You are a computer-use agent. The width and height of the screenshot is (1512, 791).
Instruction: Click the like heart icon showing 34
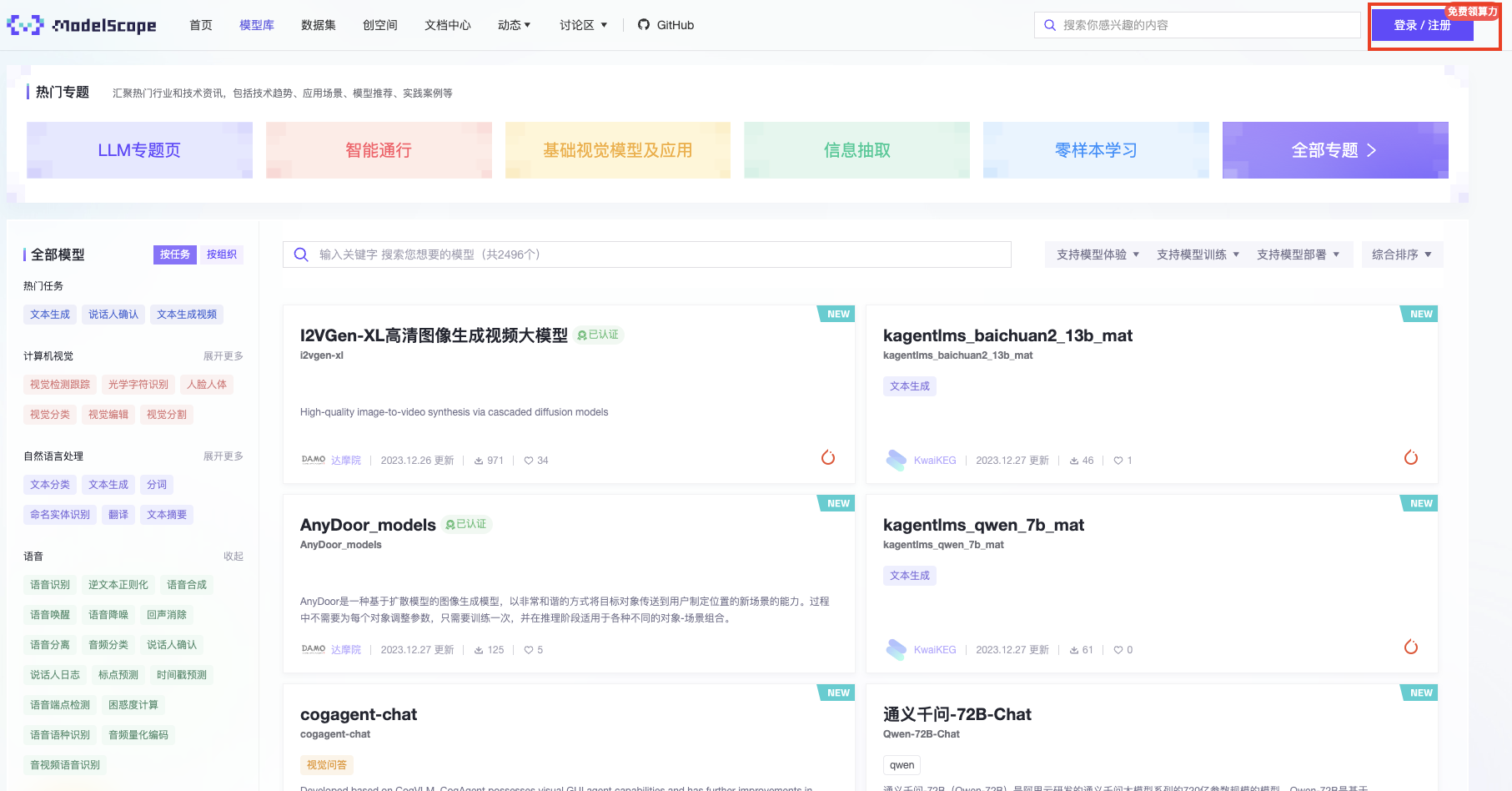tap(529, 461)
